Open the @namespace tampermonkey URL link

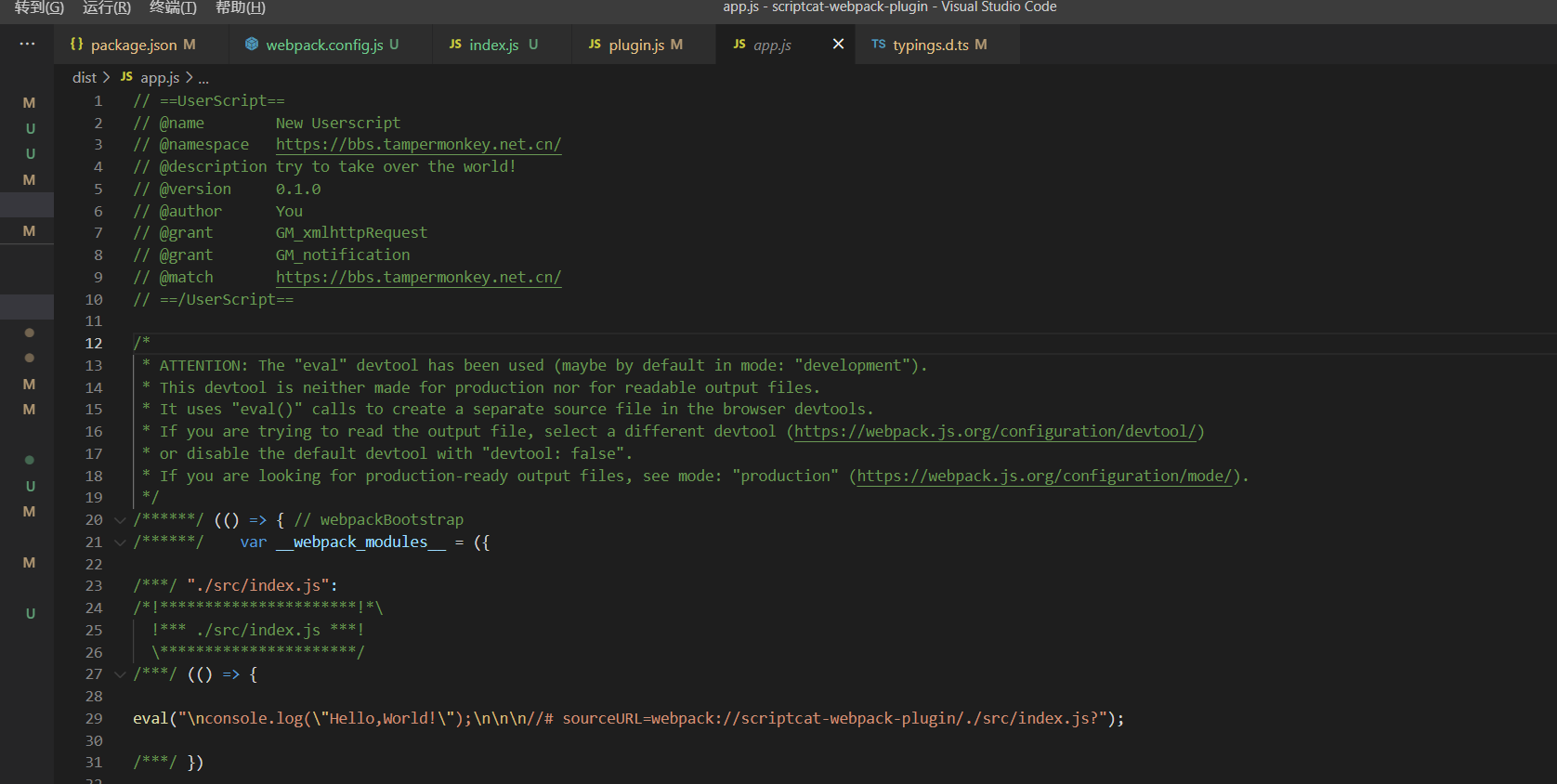pyautogui.click(x=418, y=145)
